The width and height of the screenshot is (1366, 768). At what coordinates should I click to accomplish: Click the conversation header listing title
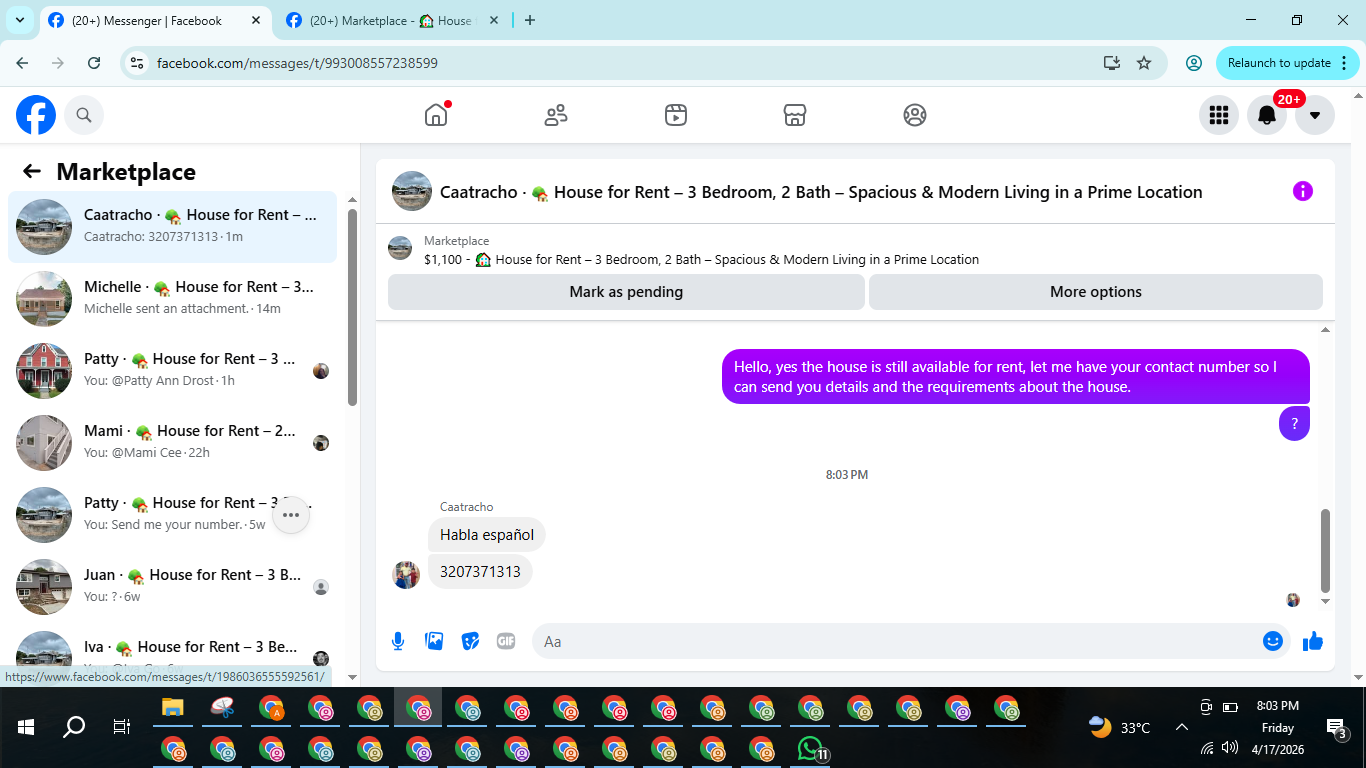pyautogui.click(x=821, y=192)
